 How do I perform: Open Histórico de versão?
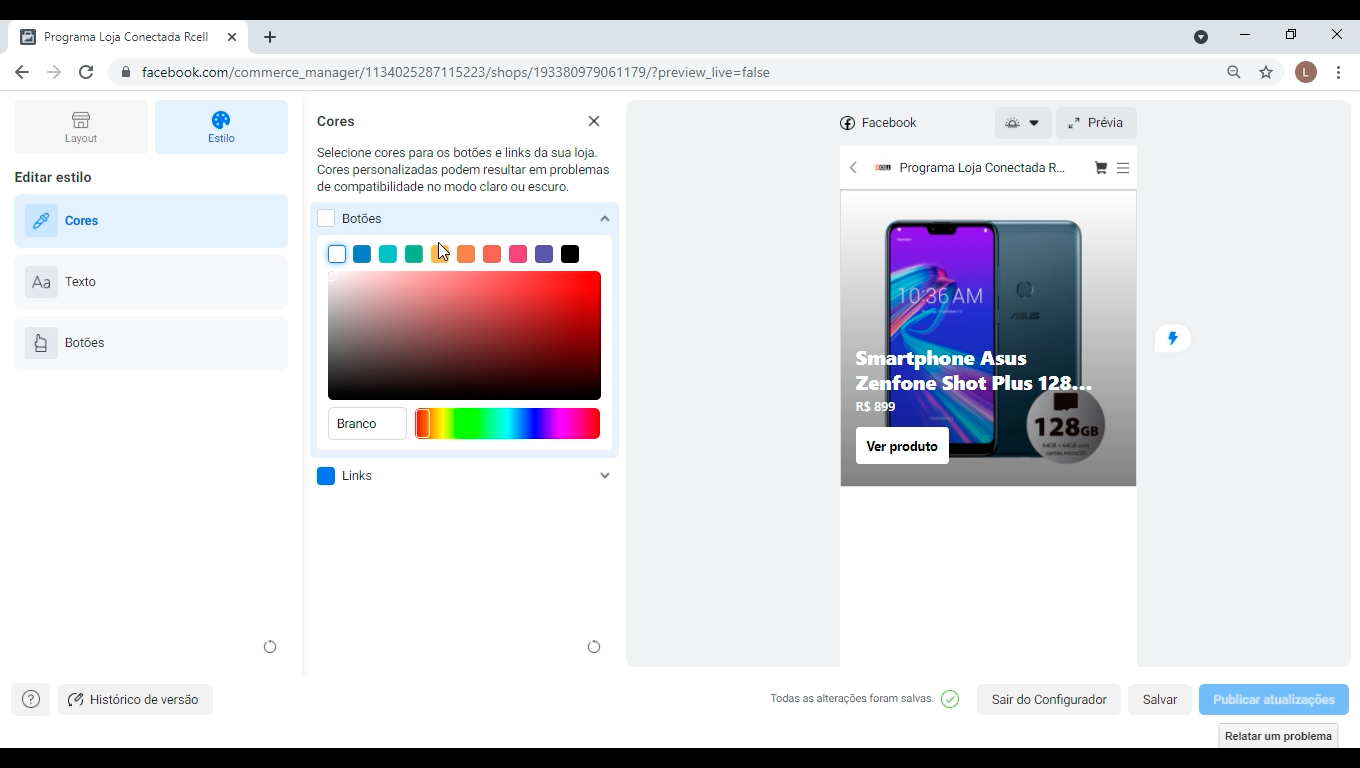click(135, 700)
